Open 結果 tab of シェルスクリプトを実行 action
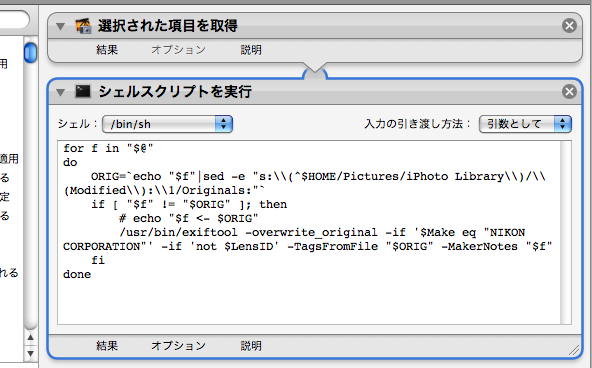Image resolution: width=592 pixels, height=368 pixels. 107,346
